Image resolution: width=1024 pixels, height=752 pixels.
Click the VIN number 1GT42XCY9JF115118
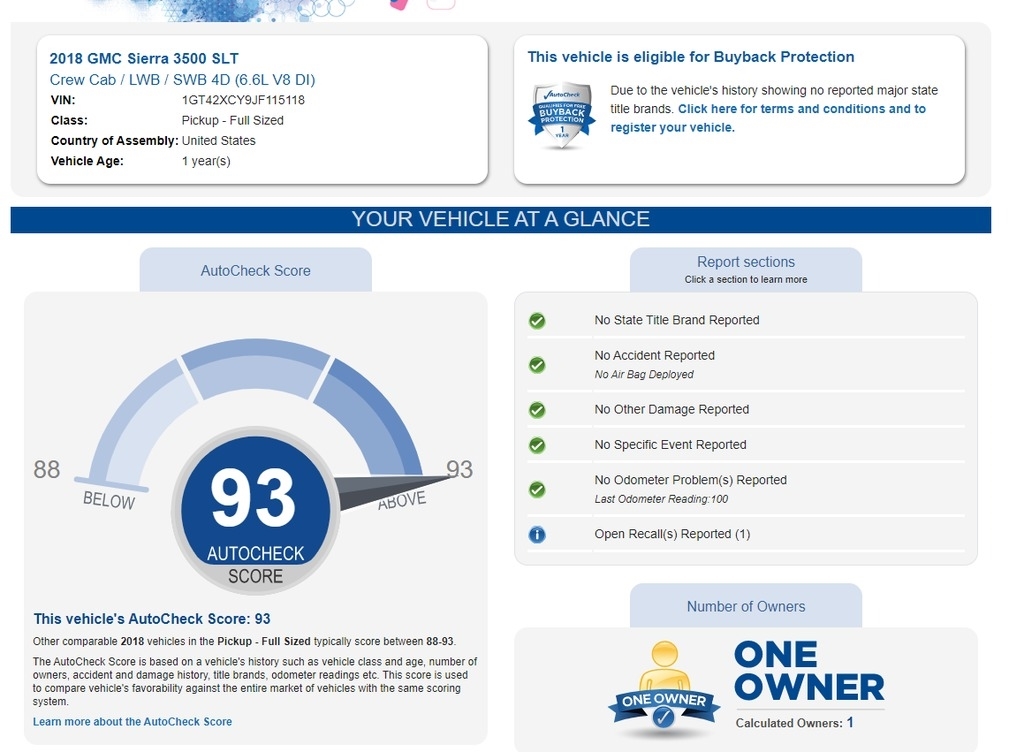243,100
